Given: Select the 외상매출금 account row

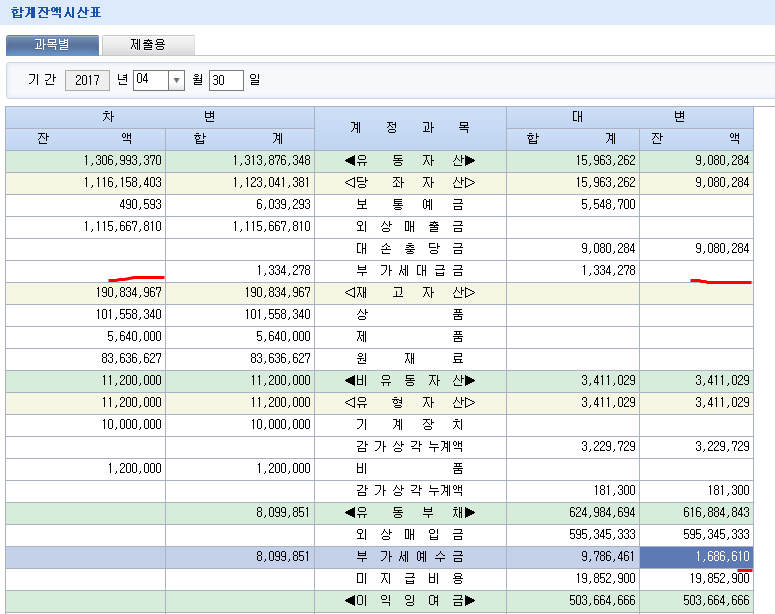Looking at the screenshot, I should tap(410, 227).
